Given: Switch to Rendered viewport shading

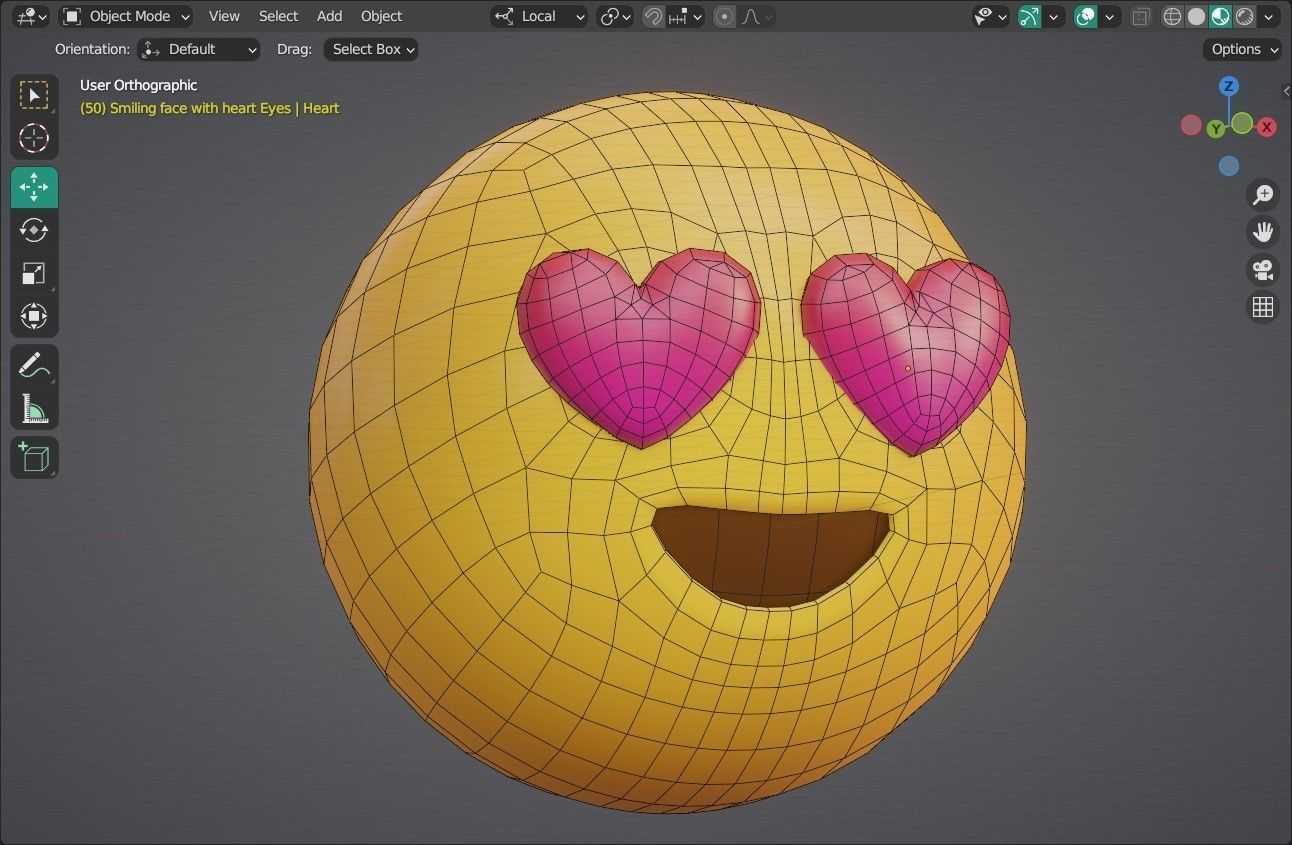Looking at the screenshot, I should (1244, 16).
